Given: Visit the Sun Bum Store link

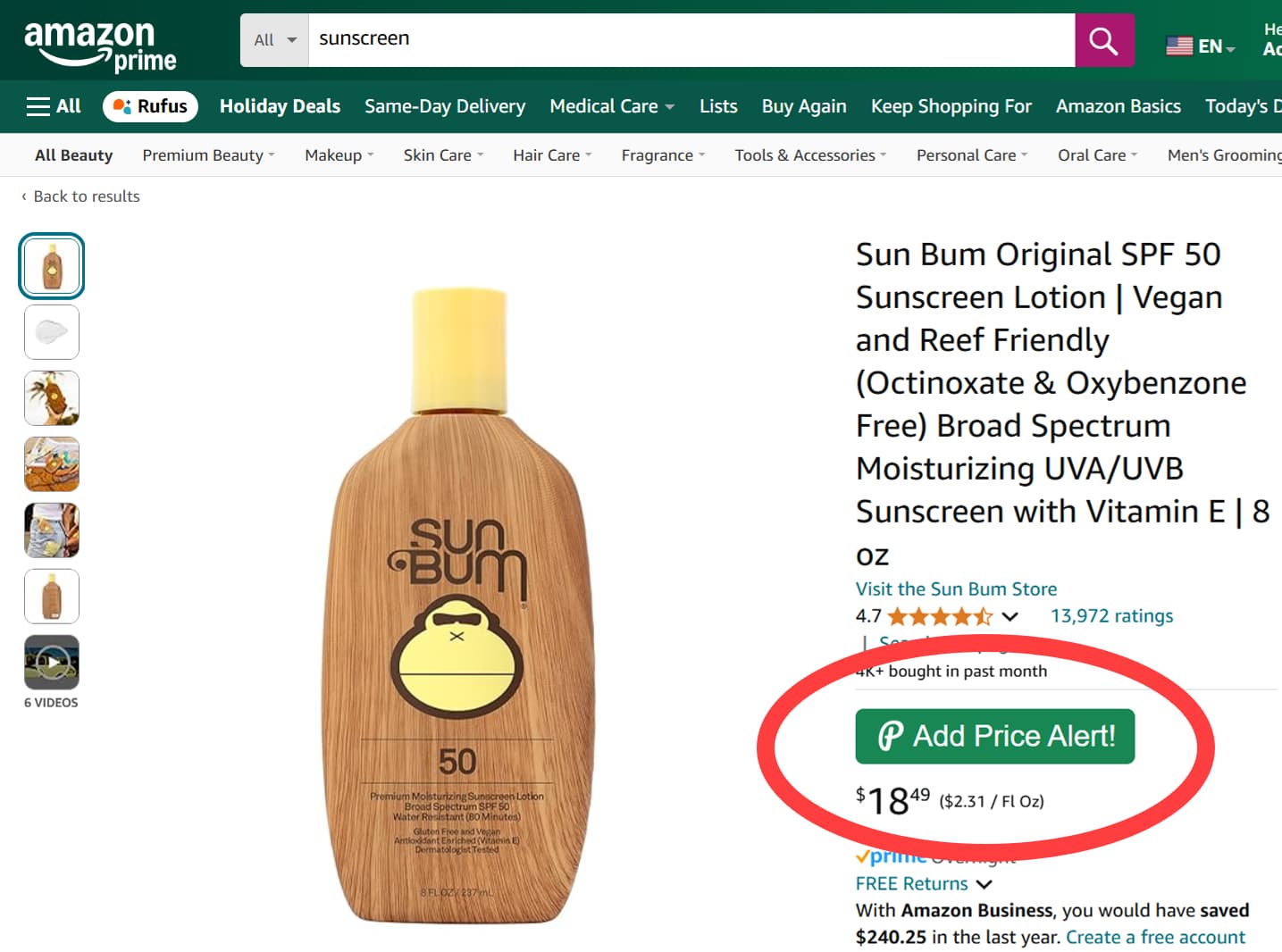Looking at the screenshot, I should tap(956, 589).
